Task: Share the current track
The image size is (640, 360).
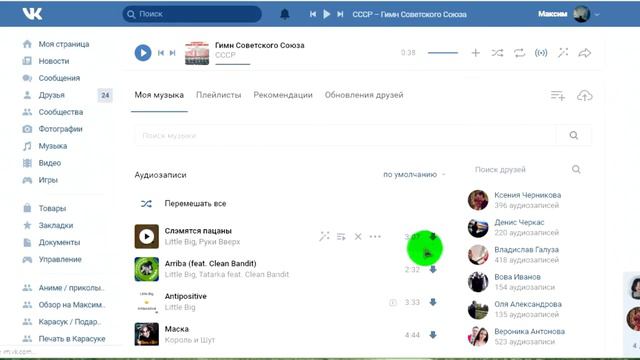Action: 584,53
